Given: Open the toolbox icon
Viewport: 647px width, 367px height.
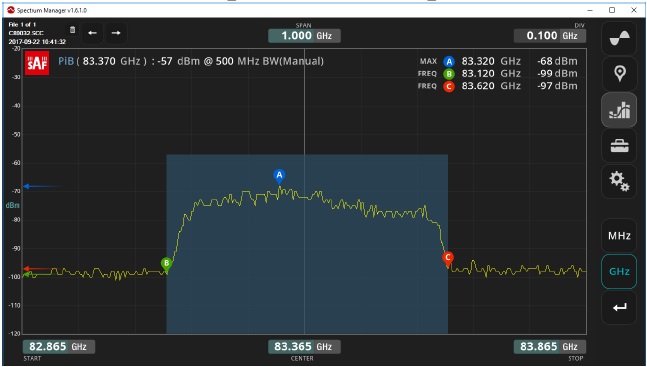Looking at the screenshot, I should (x=619, y=146).
